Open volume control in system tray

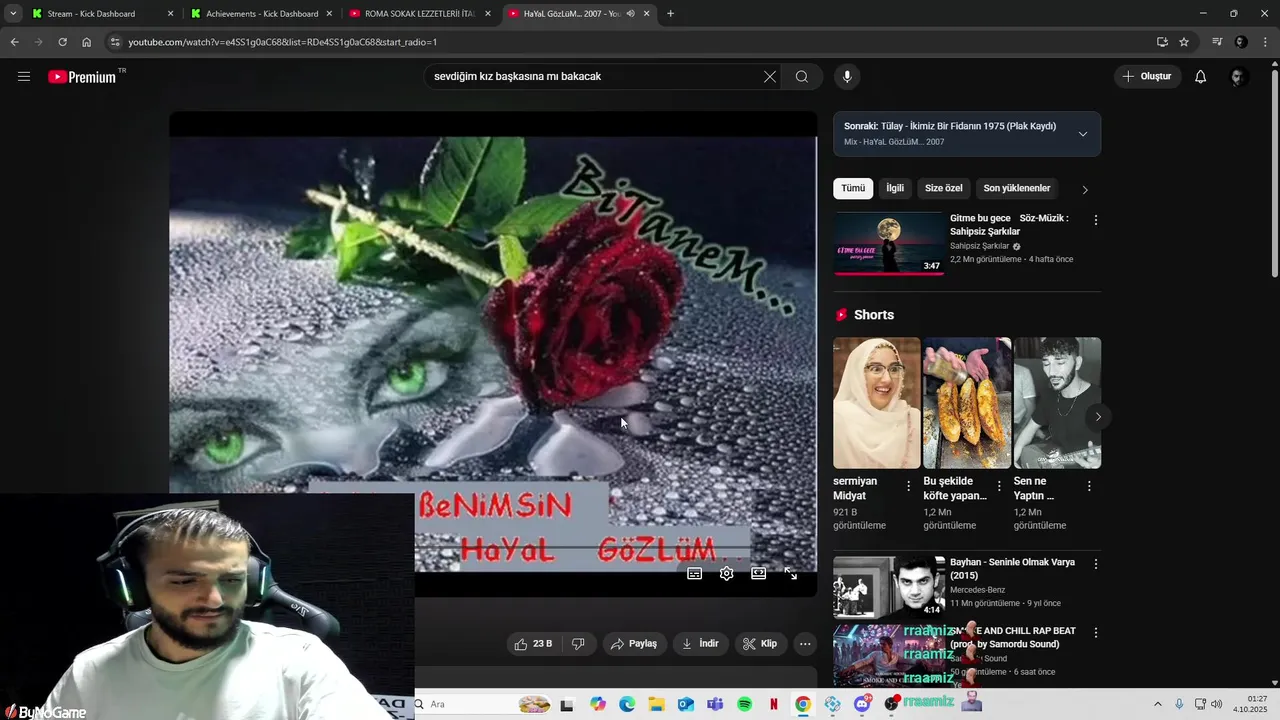click(1216, 704)
